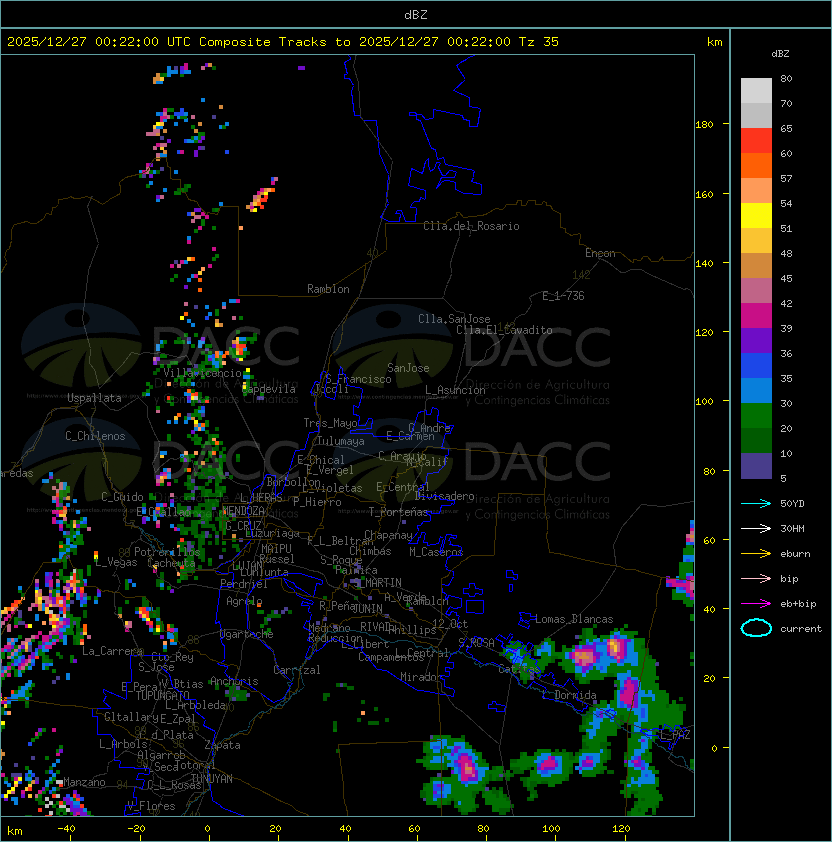Click the 'Ramblon' place label
Viewport: 832px width, 842px height.
[328, 289]
